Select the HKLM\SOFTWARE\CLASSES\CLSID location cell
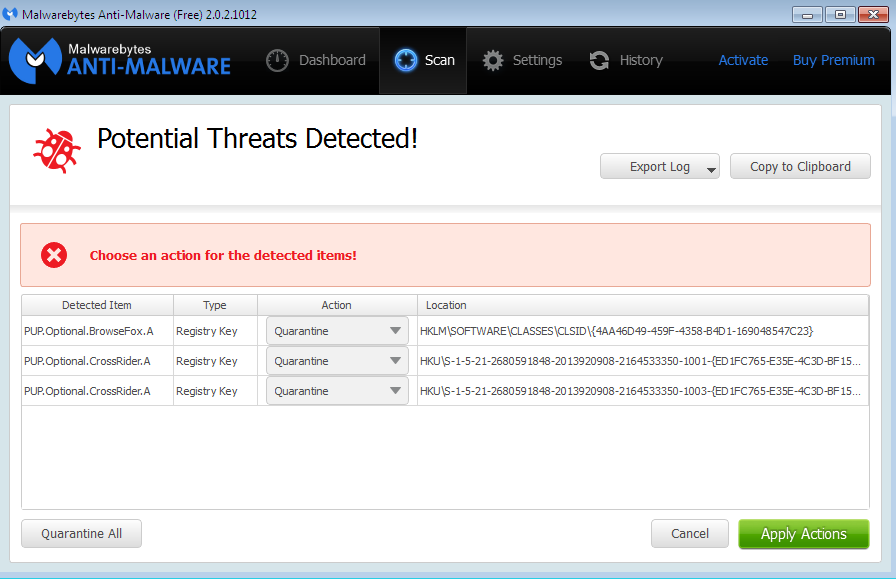The height and width of the screenshot is (579, 896). pos(643,331)
